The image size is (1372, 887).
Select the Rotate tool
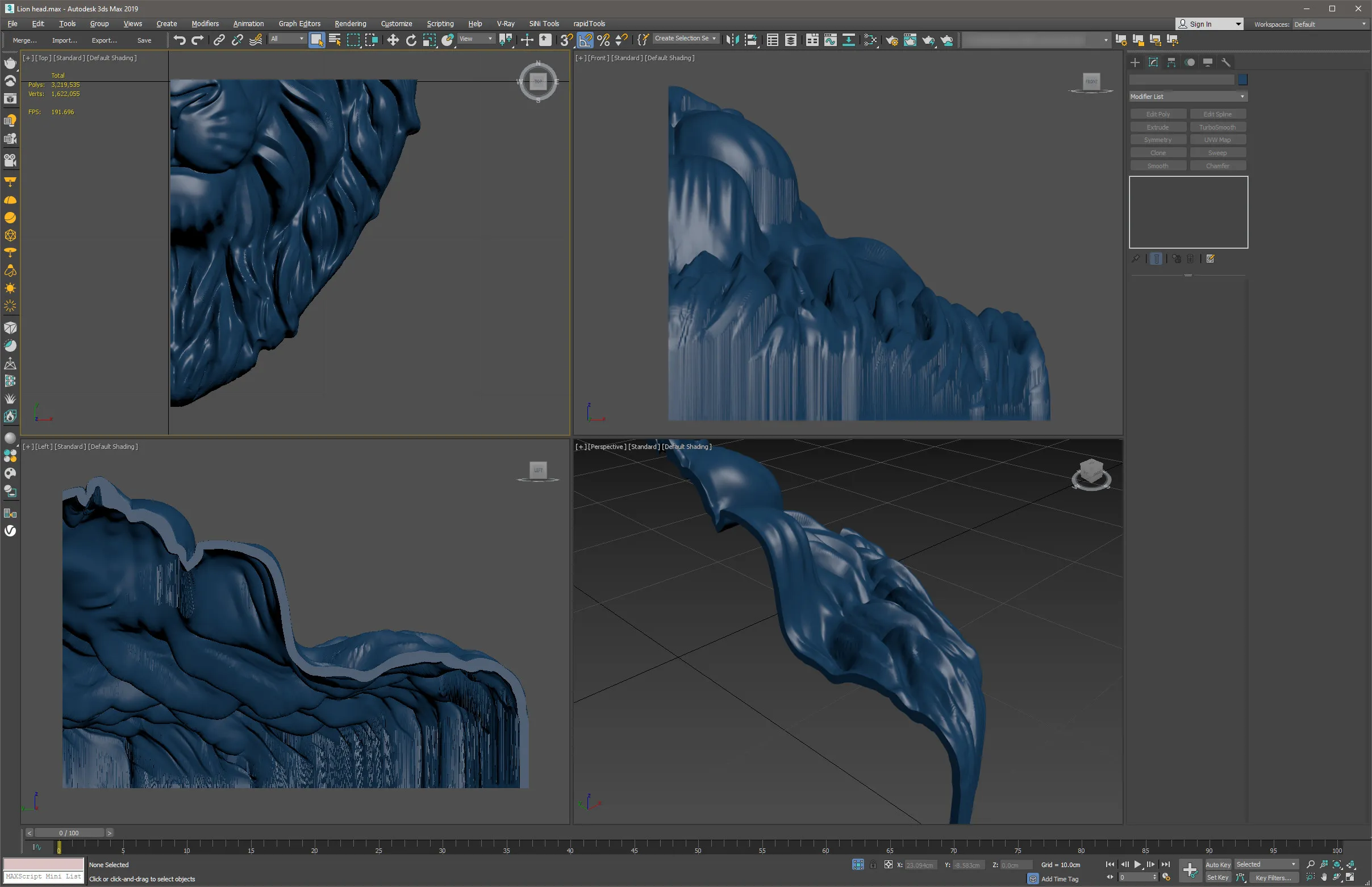[x=411, y=40]
